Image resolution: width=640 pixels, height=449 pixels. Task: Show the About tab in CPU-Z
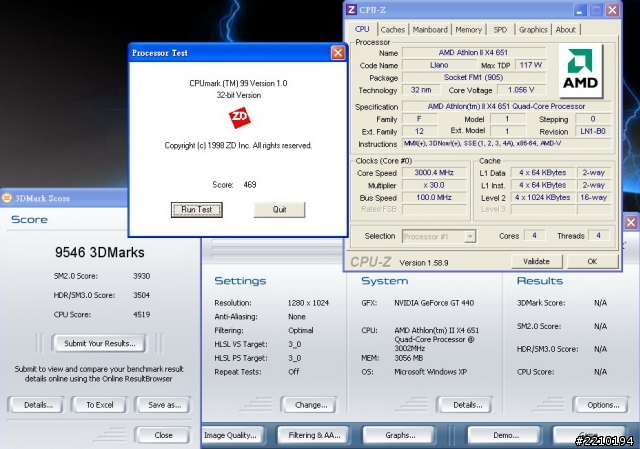click(565, 29)
